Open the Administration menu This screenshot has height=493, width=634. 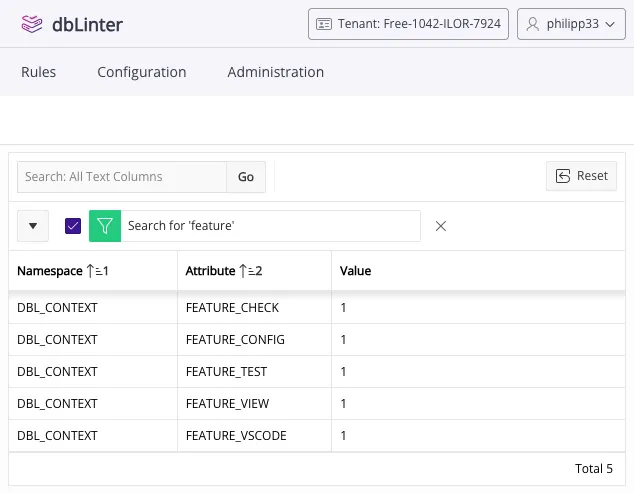point(275,72)
